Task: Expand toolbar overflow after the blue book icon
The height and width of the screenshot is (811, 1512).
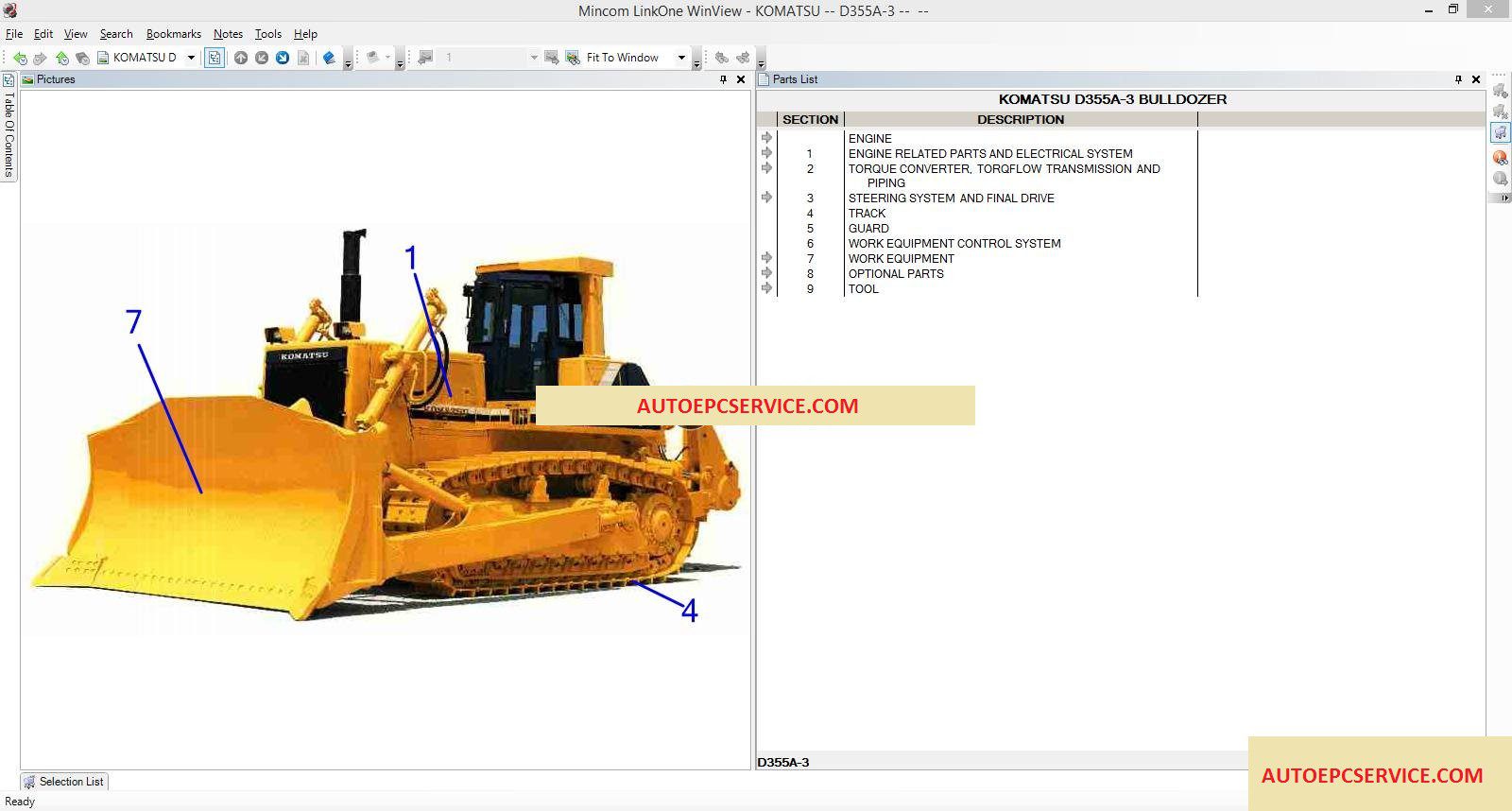Action: tap(348, 60)
